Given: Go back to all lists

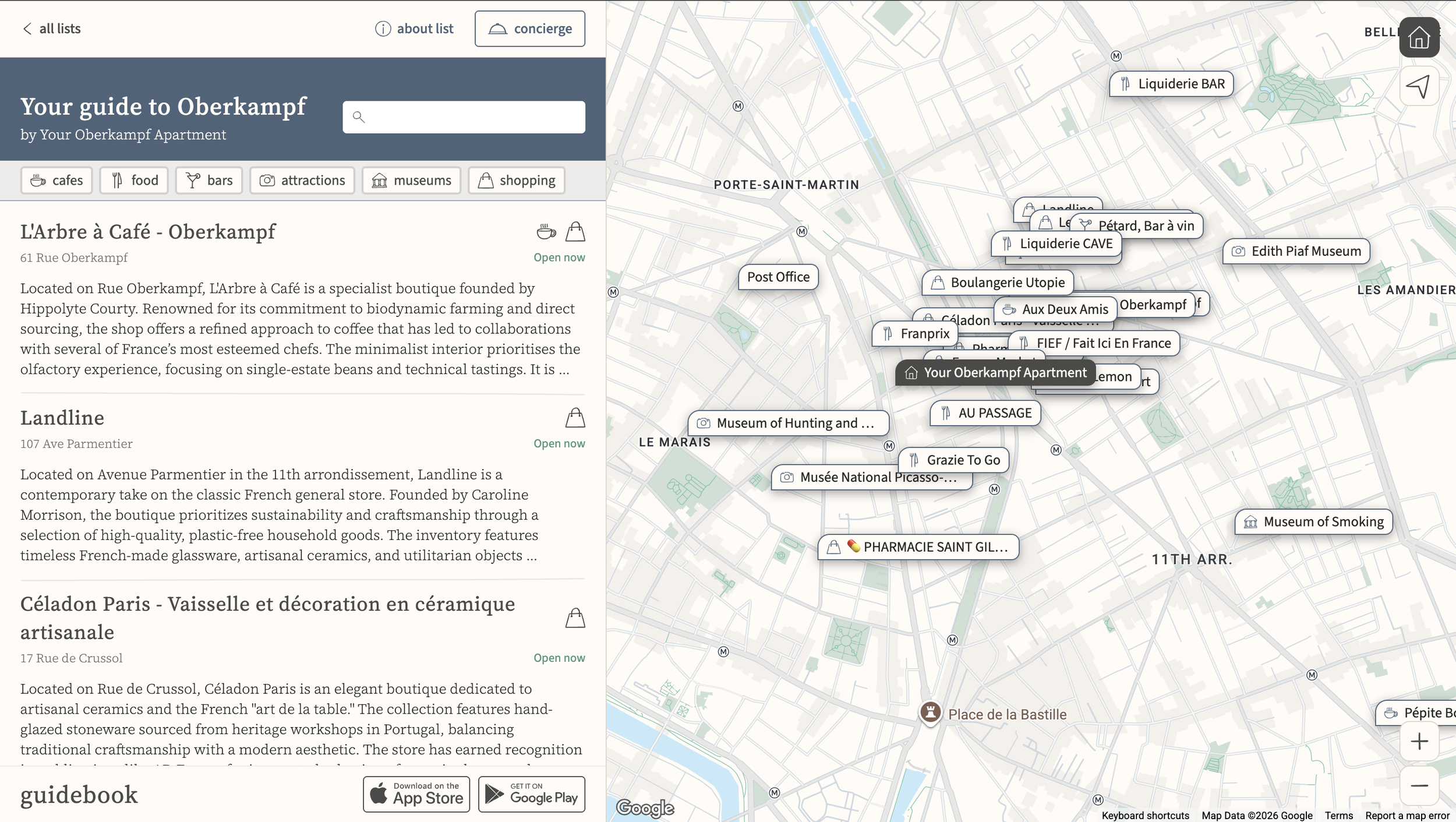Looking at the screenshot, I should pos(51,29).
